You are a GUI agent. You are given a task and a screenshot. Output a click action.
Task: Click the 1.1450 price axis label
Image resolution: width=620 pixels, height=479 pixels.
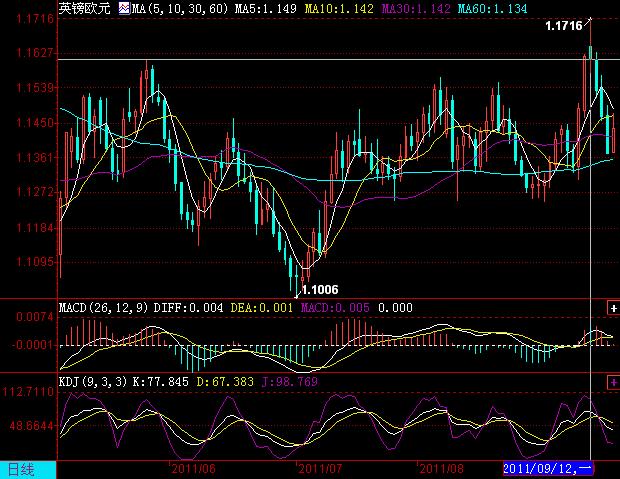coord(34,123)
